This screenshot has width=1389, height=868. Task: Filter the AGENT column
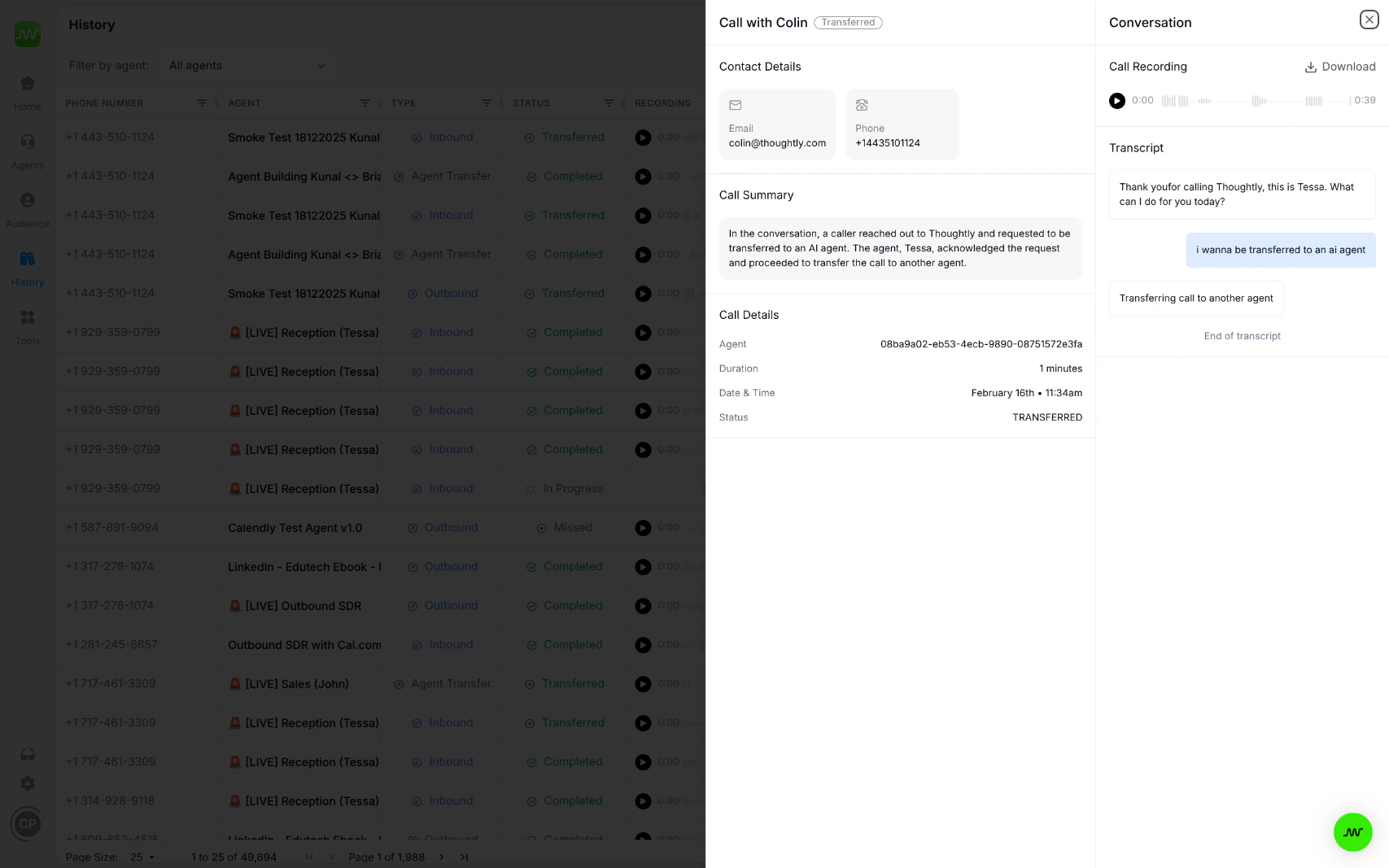pos(365,103)
